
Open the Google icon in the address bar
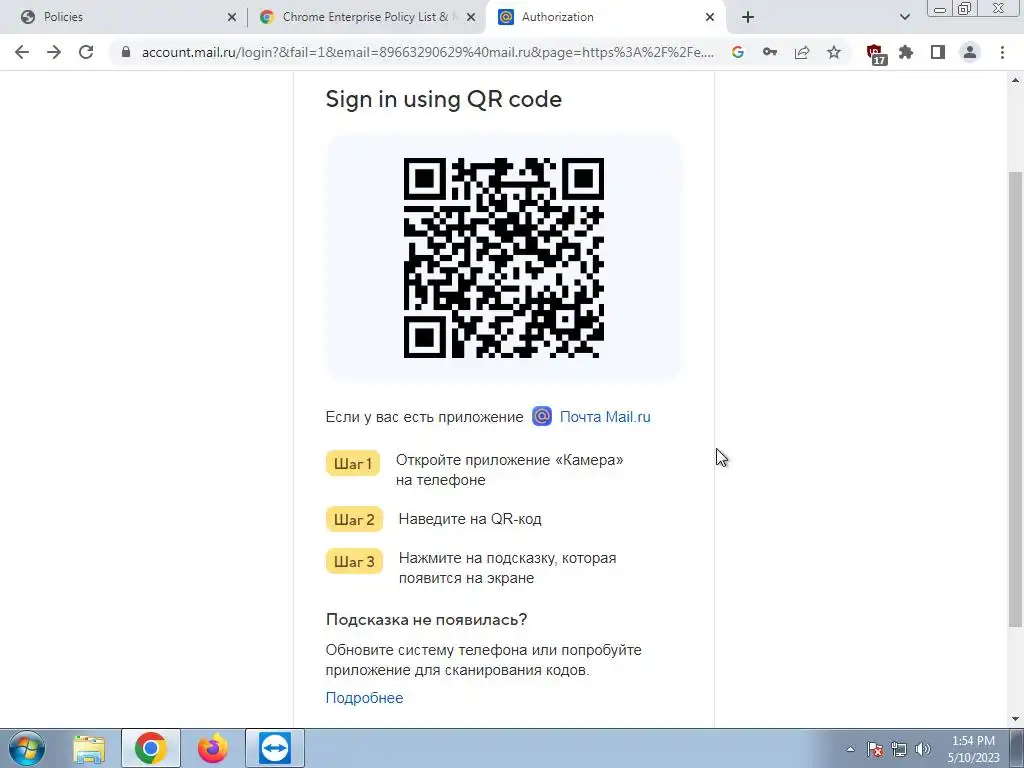pos(738,52)
